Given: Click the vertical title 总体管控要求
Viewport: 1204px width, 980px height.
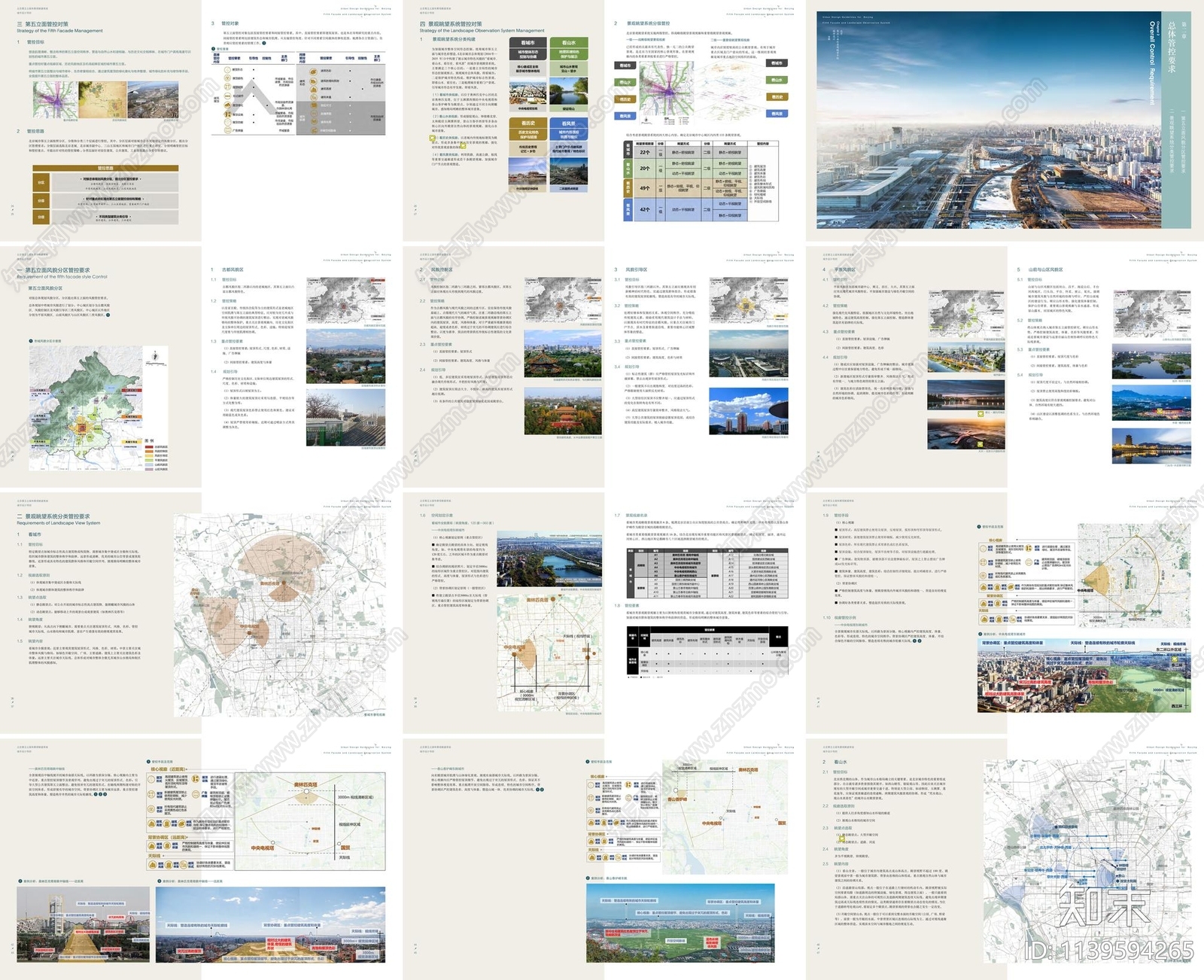Looking at the screenshot, I should tap(1172, 47).
